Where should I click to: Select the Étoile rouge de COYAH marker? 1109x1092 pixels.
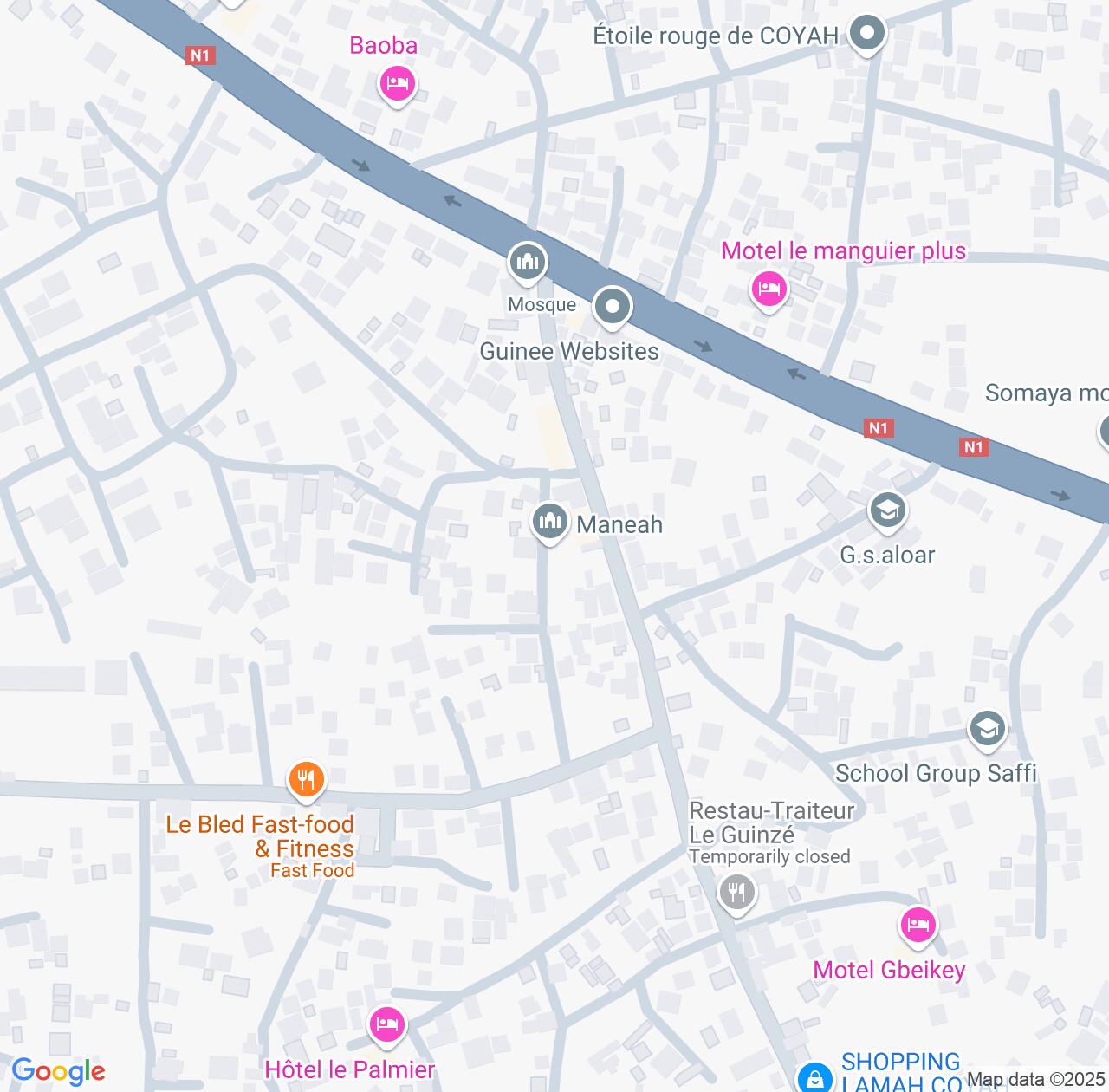point(866,36)
